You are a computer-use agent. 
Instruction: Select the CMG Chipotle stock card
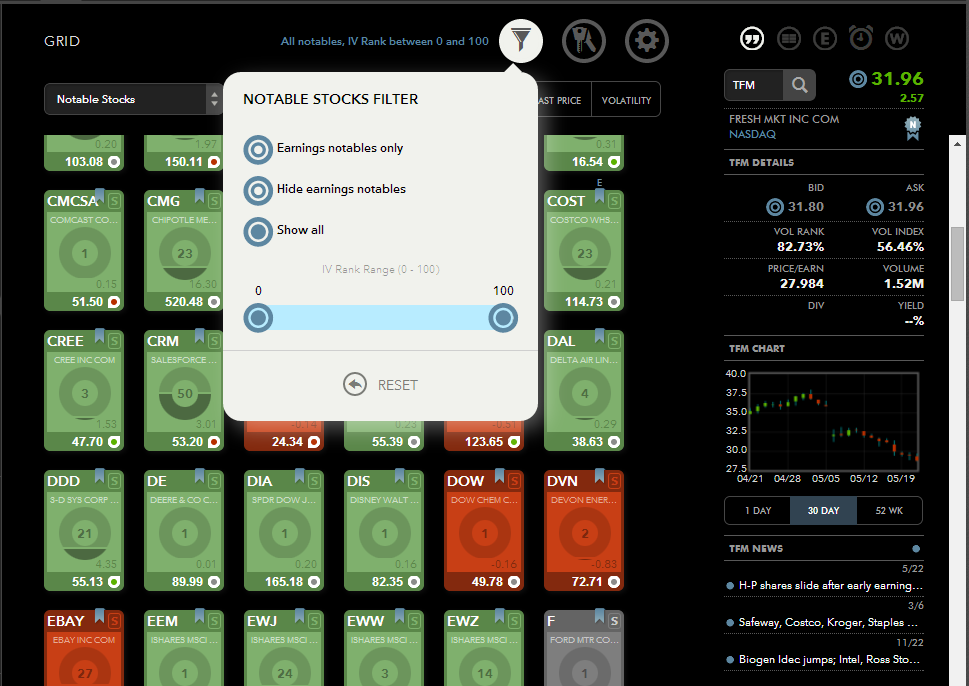184,250
